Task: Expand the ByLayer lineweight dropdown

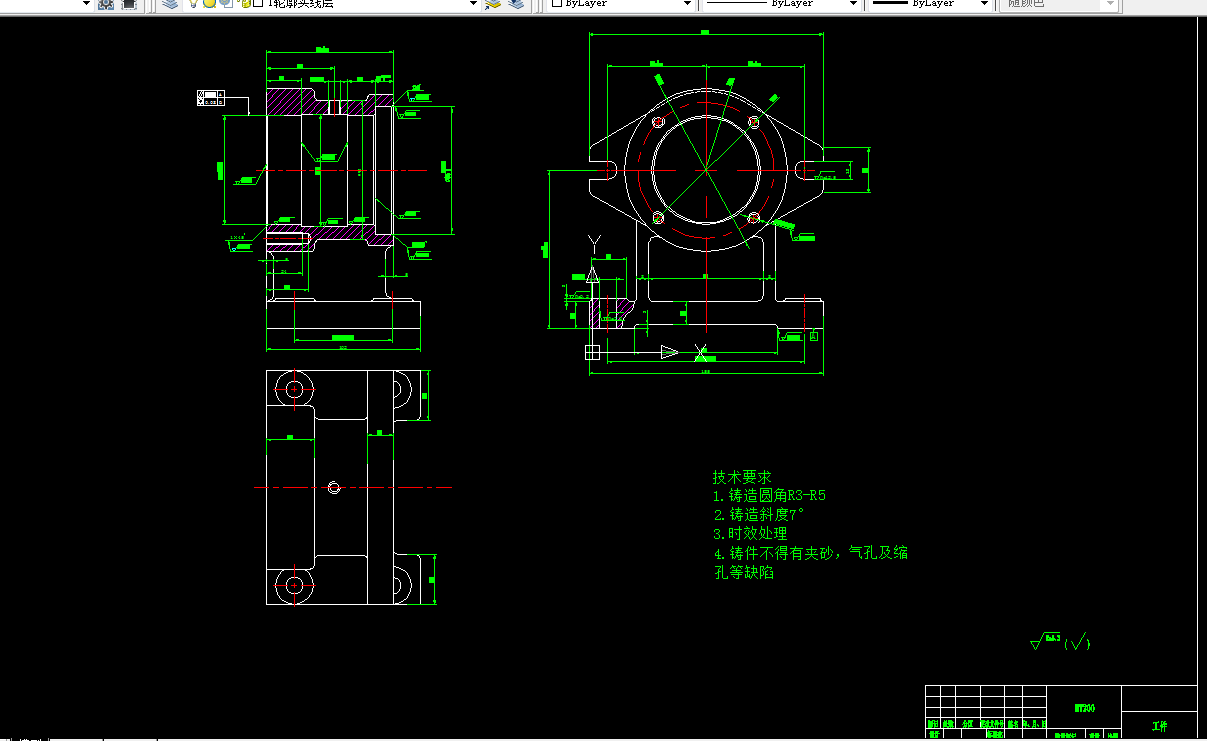Action: [984, 4]
